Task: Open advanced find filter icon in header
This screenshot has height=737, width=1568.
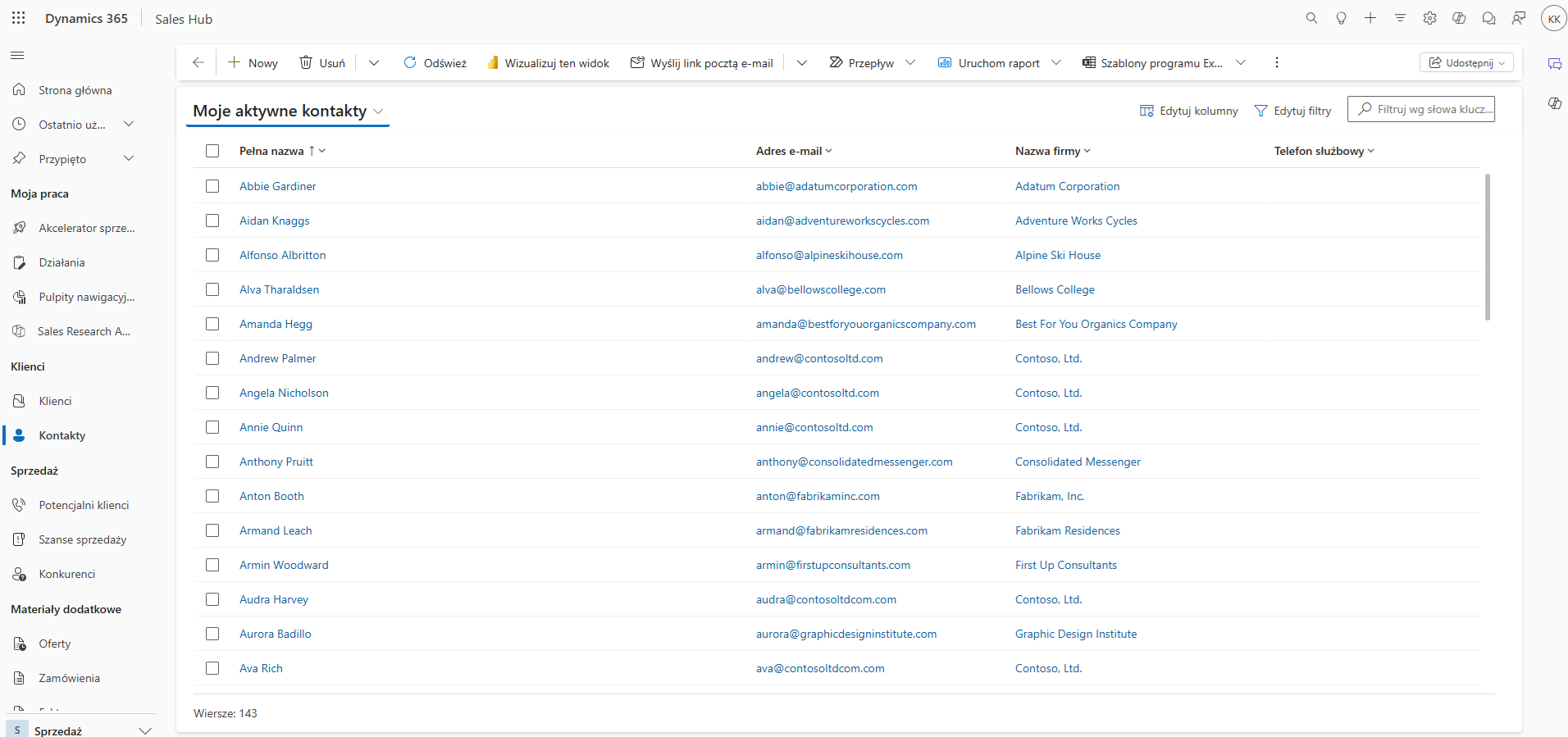Action: (1400, 18)
